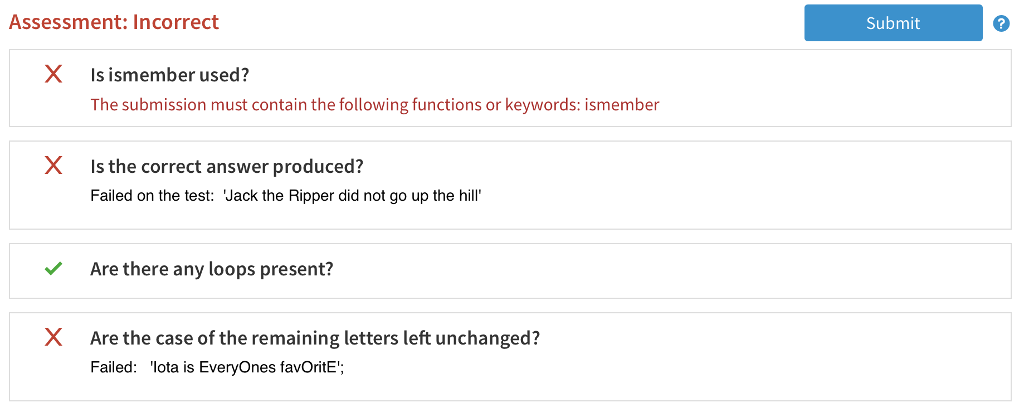
Task: Expand 'Is the correct answer produced?' test result
Action: (226, 166)
